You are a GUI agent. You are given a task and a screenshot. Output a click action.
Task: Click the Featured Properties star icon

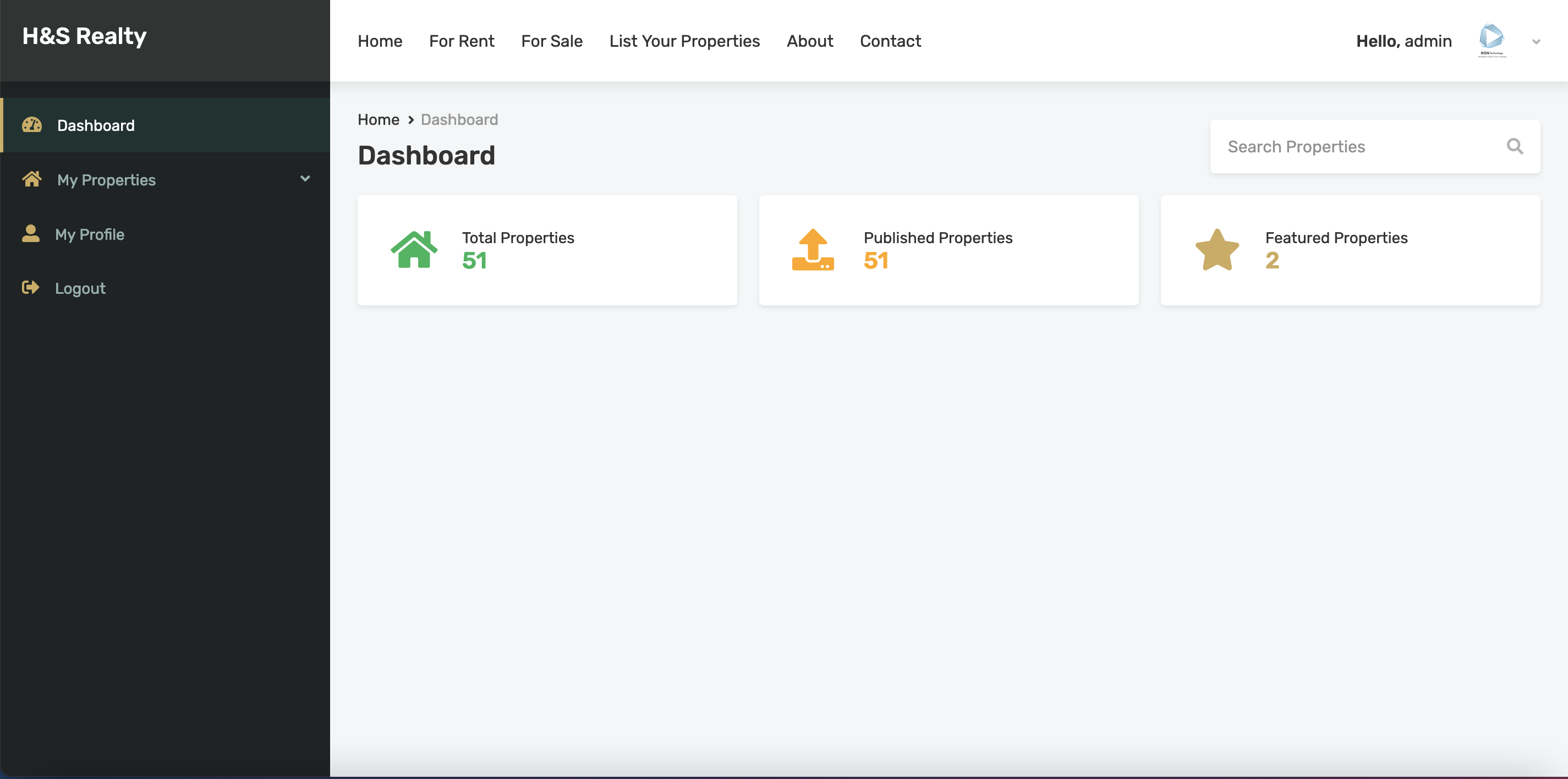click(1217, 250)
